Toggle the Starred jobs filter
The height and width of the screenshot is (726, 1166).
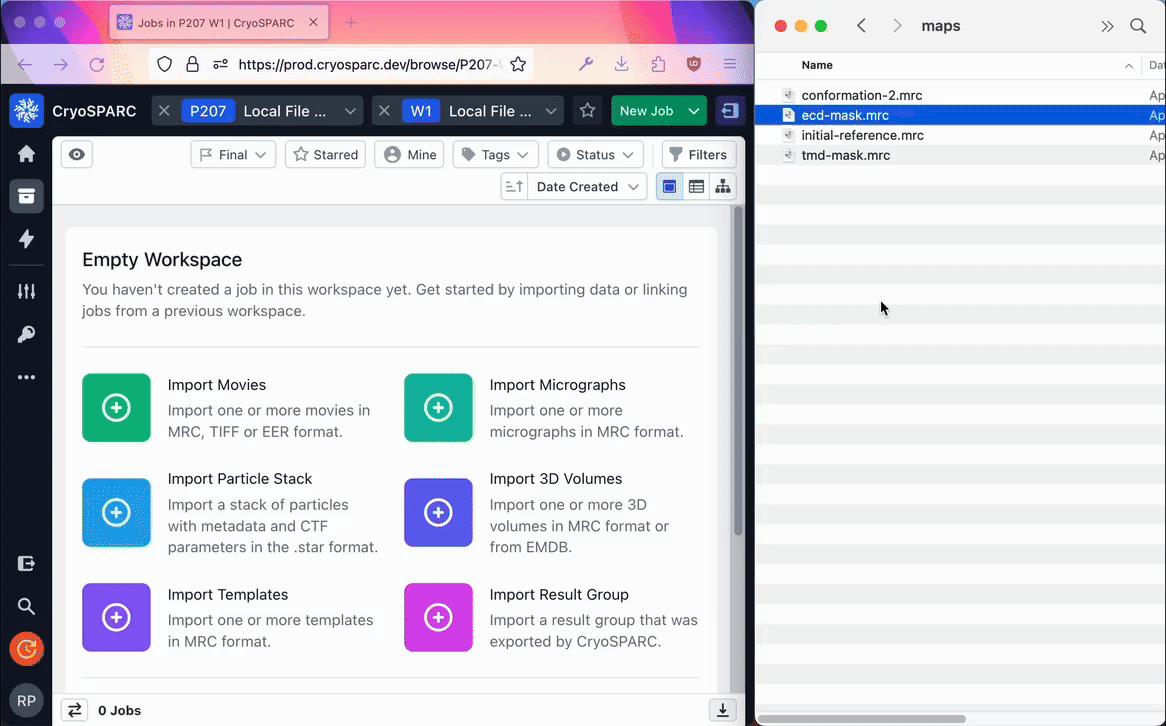point(326,155)
